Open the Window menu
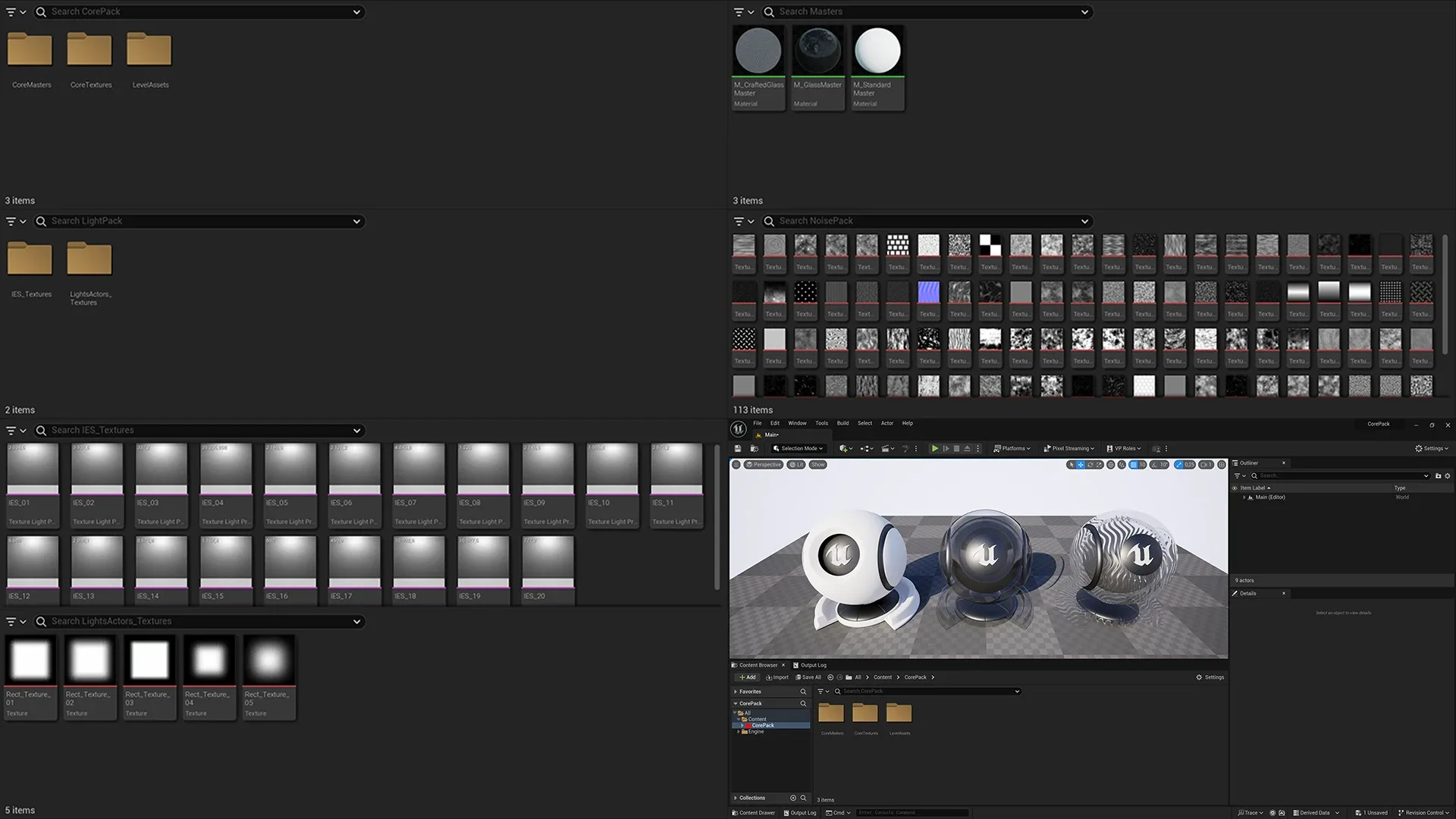Image resolution: width=1456 pixels, height=819 pixels. pyautogui.click(x=797, y=423)
